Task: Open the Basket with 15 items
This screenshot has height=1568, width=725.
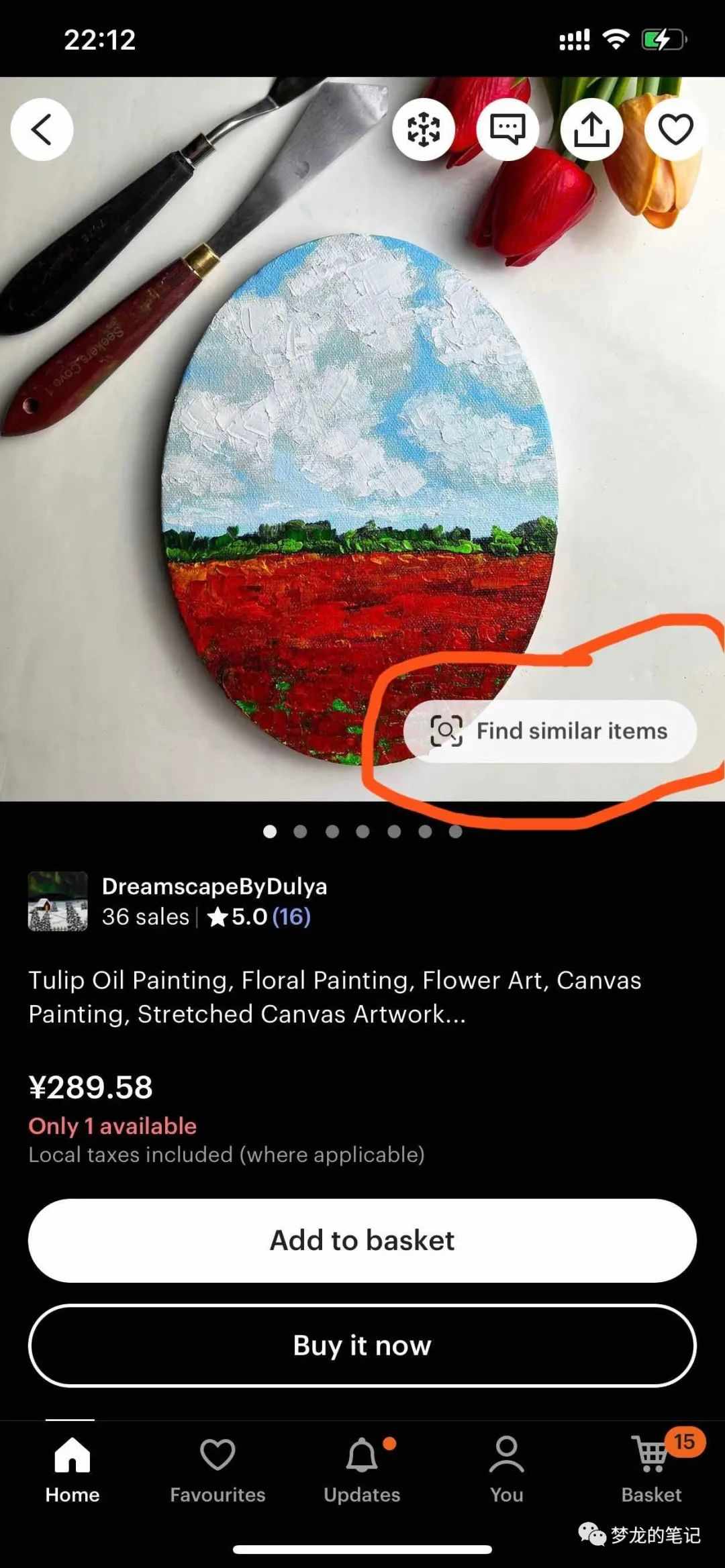Action: point(652,1470)
